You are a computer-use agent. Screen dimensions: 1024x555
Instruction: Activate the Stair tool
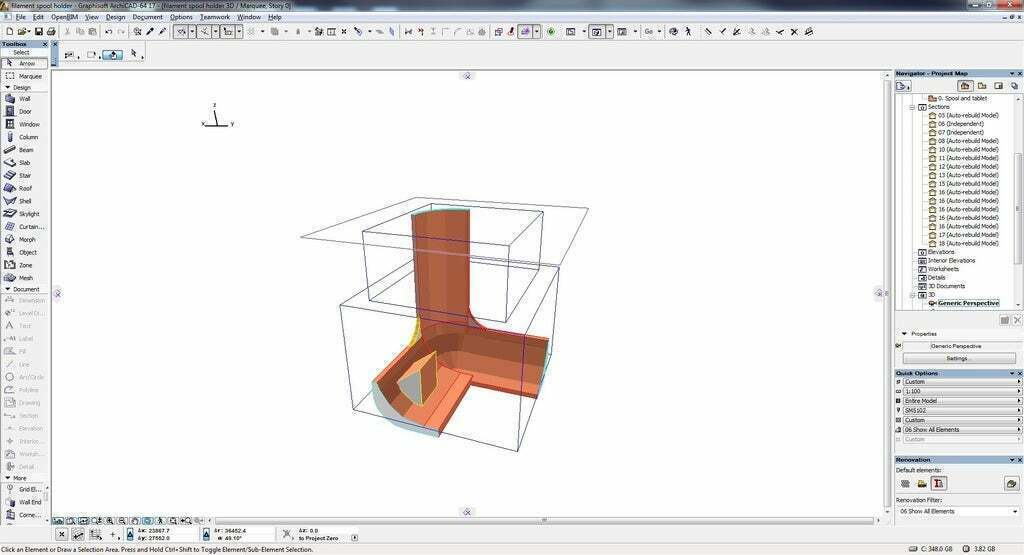tap(24, 176)
